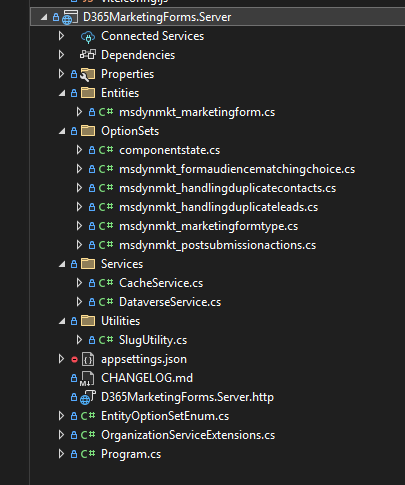Viewport: 405px width, 485px height.
Task: Click the CHANGELOG.md markdown file icon
Action: [x=87, y=378]
